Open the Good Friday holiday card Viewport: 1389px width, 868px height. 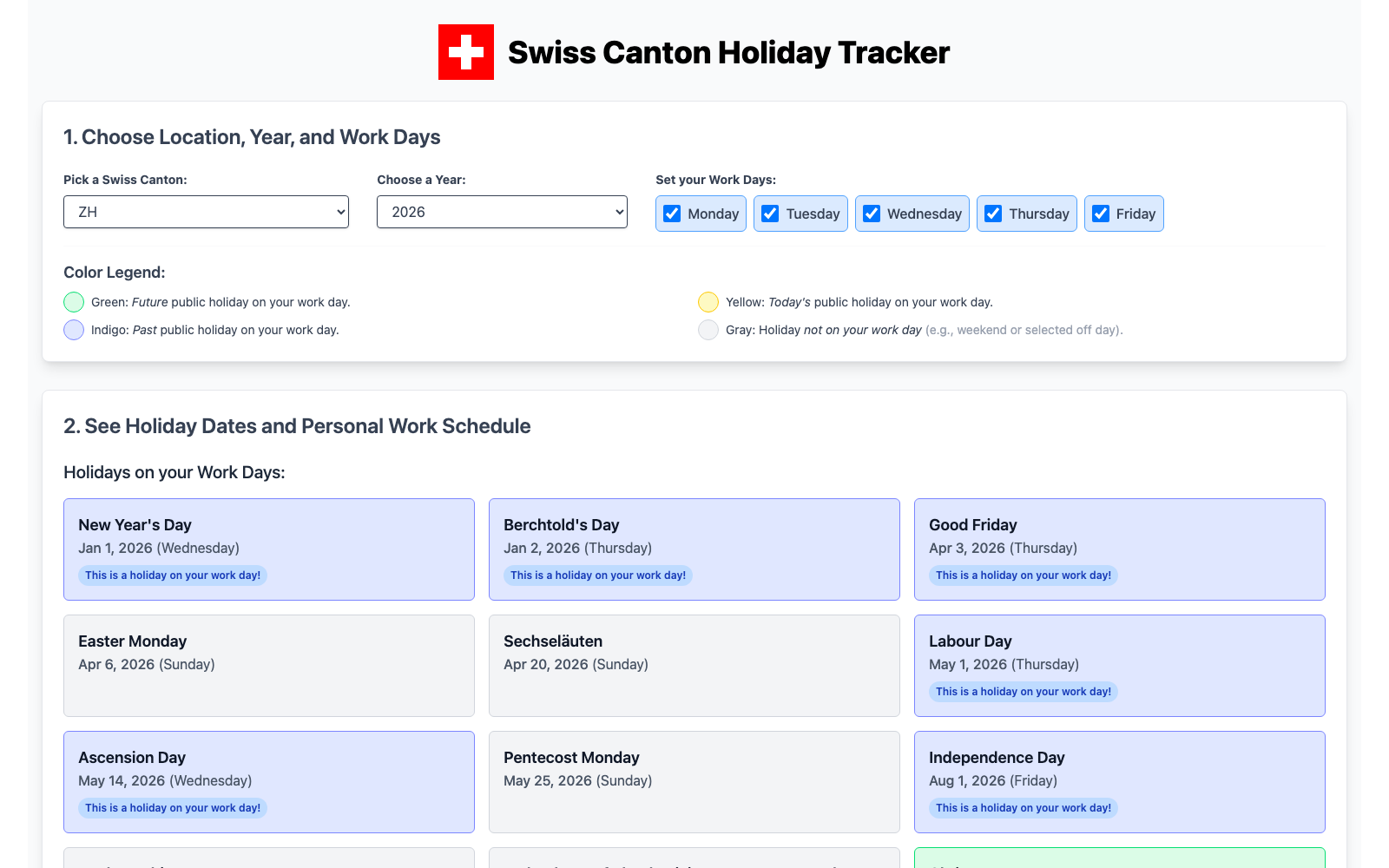(1120, 549)
